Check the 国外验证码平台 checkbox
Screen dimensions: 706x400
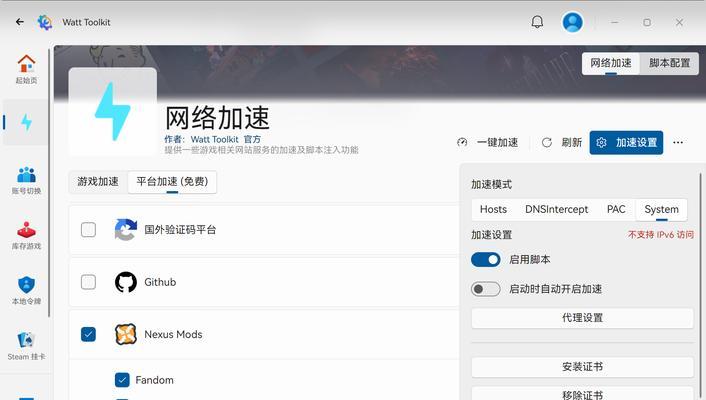88,229
